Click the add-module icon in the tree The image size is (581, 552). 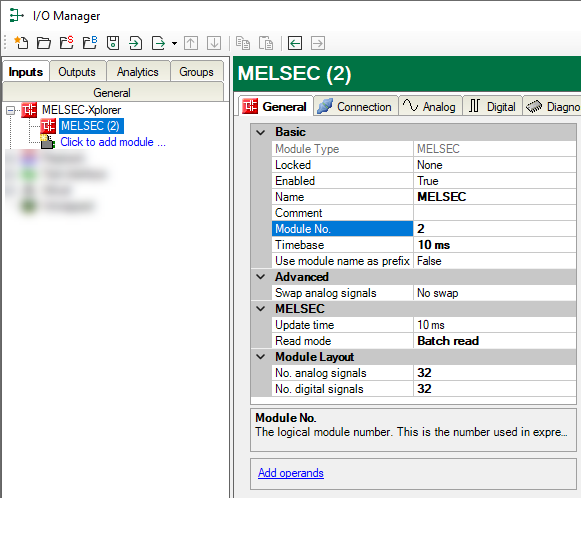(x=47, y=142)
